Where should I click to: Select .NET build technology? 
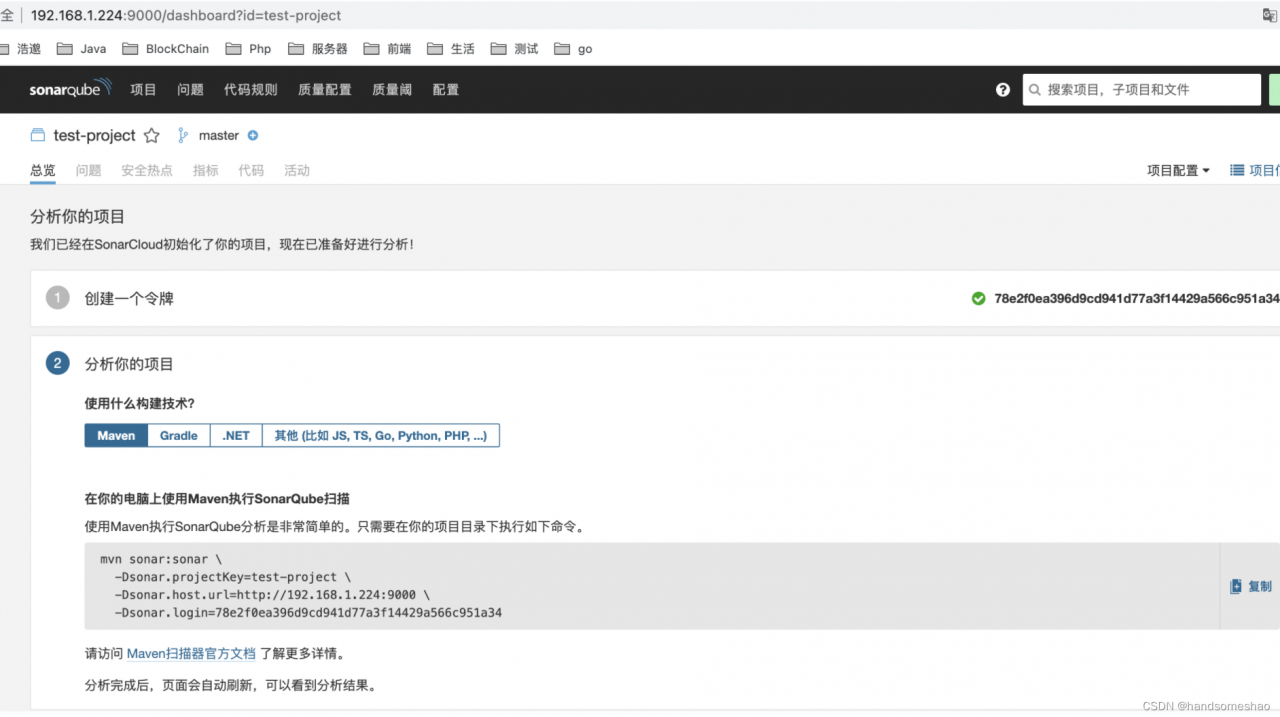click(x=236, y=435)
